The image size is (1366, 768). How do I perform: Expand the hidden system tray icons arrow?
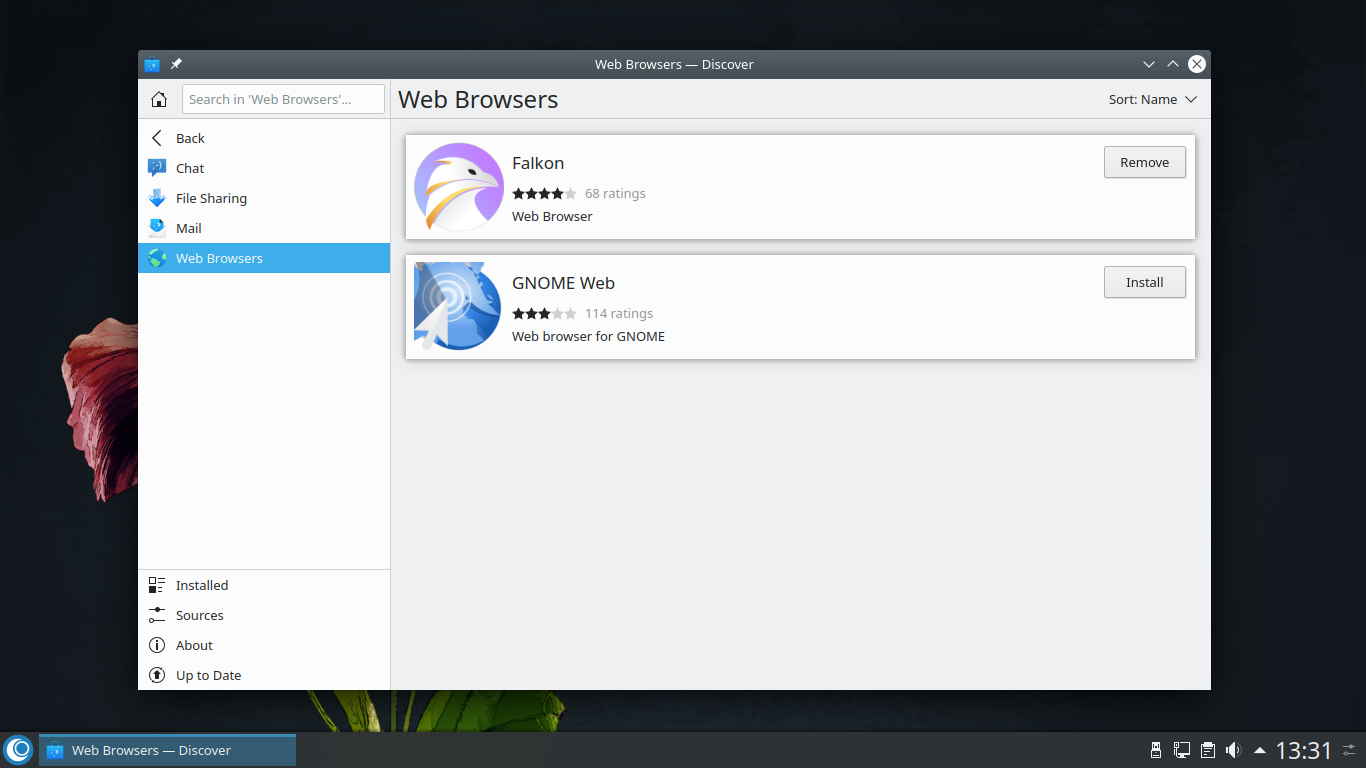pos(1259,750)
